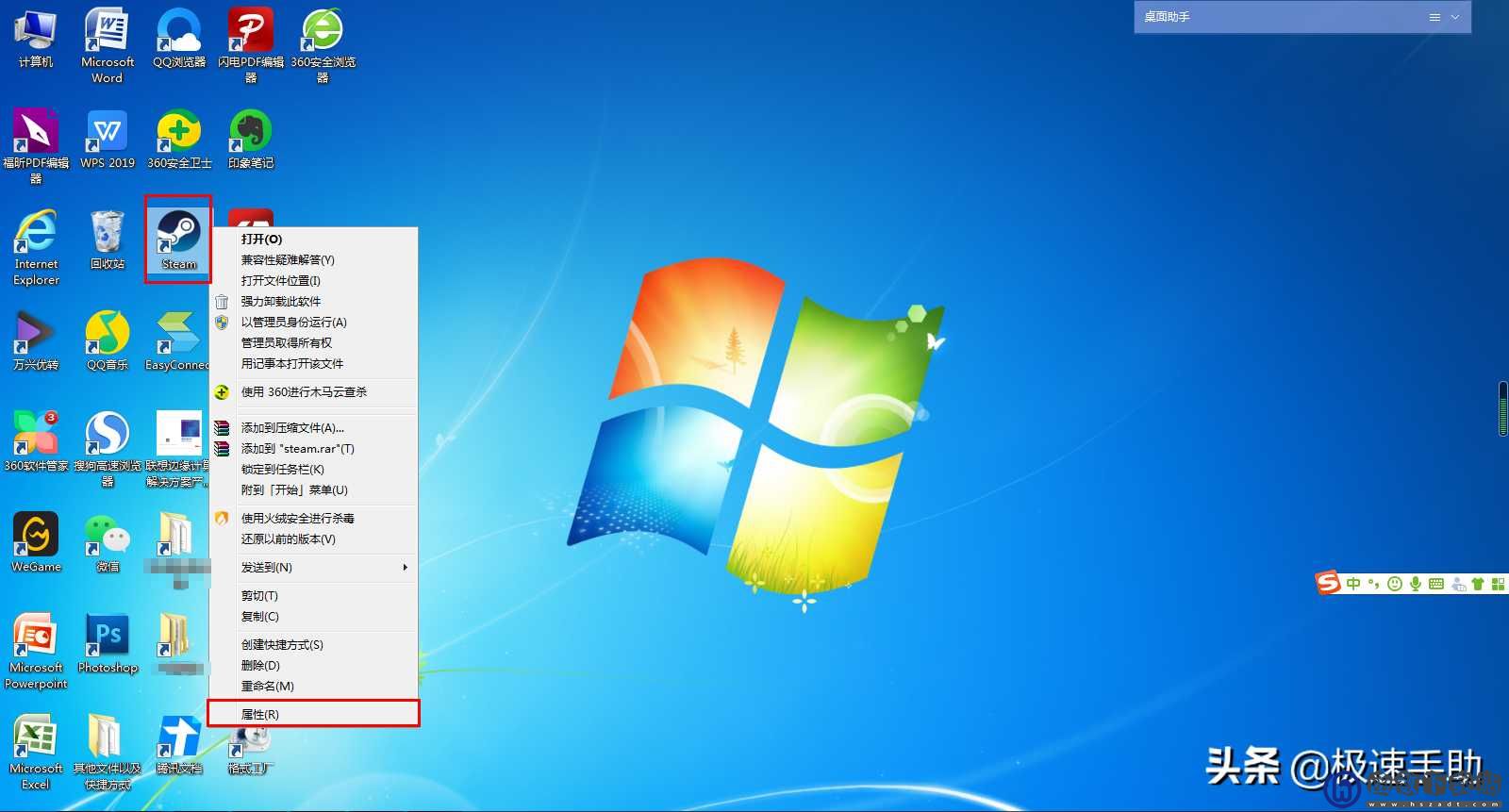Select the EasyConnect desktop icon
This screenshot has width=1509, height=812.
(177, 341)
